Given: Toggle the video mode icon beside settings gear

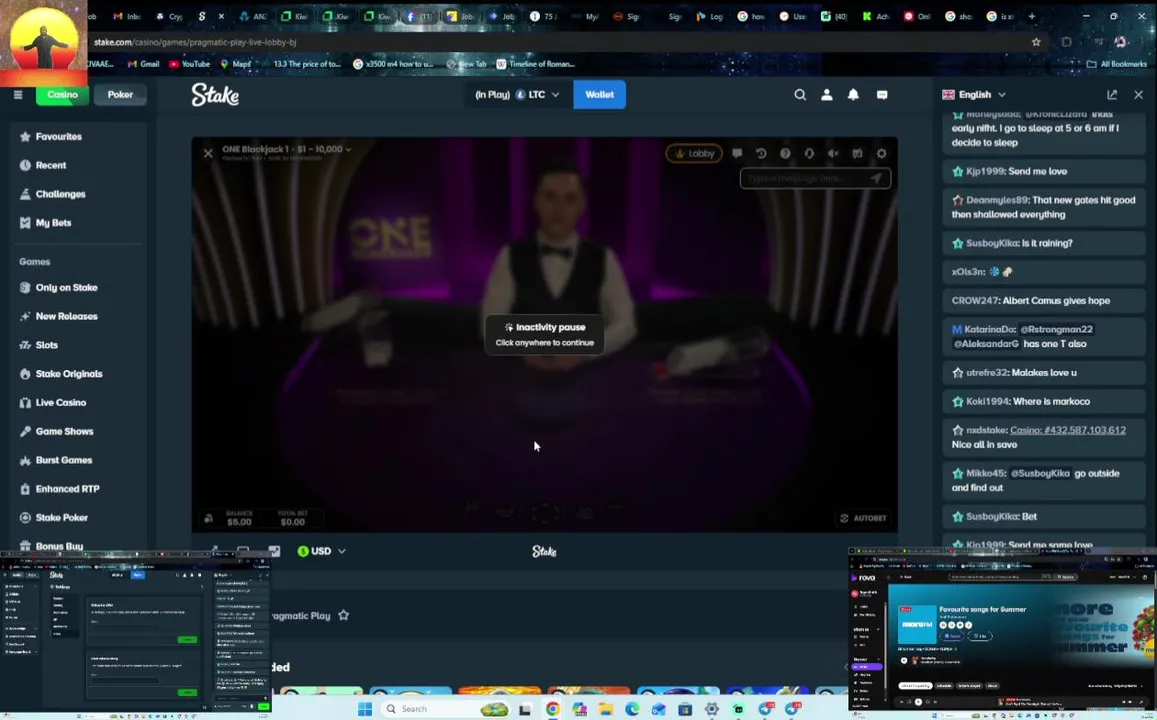Looking at the screenshot, I should coord(857,153).
